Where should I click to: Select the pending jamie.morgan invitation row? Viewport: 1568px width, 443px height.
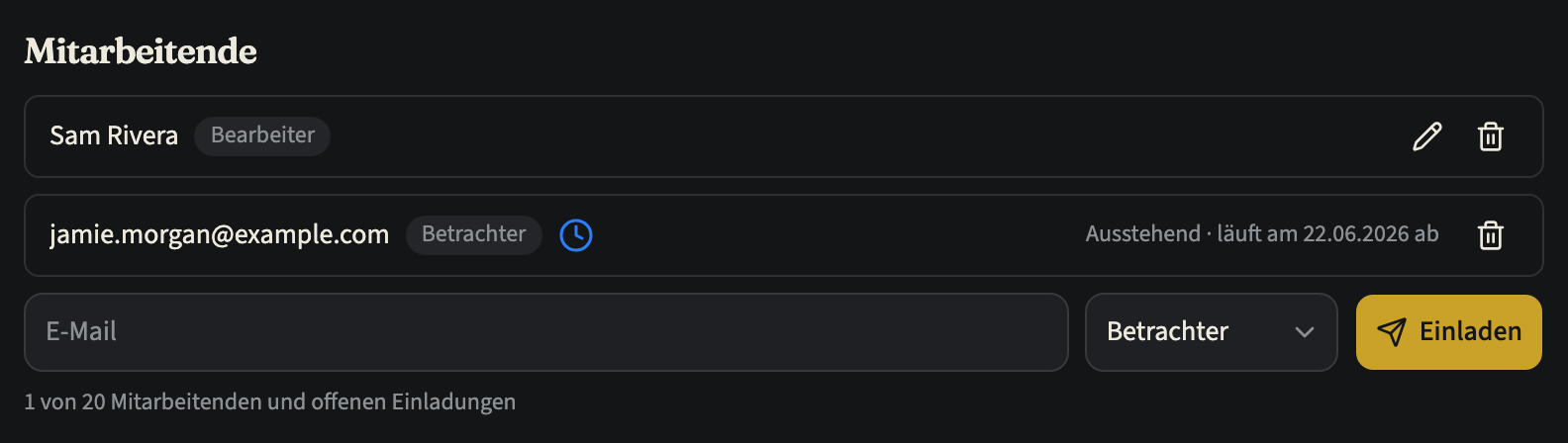[784, 235]
